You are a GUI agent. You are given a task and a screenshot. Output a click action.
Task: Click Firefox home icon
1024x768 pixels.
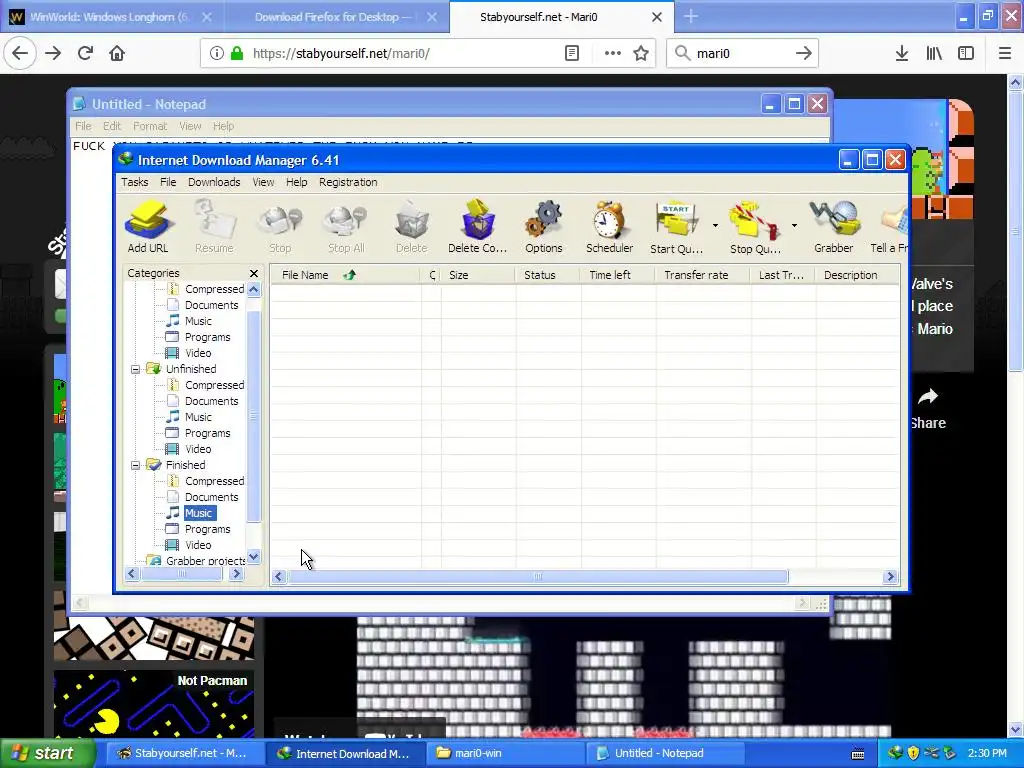[117, 53]
